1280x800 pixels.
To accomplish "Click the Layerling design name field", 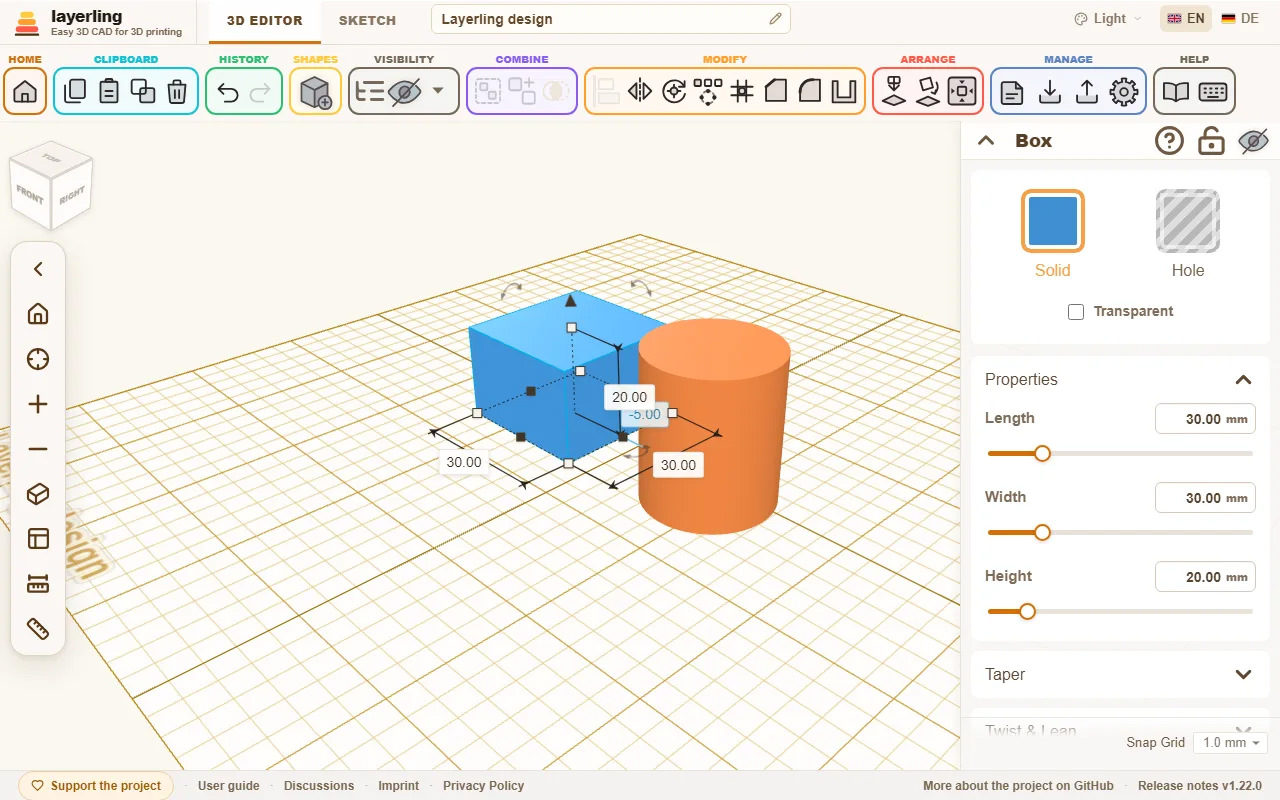I will (611, 19).
